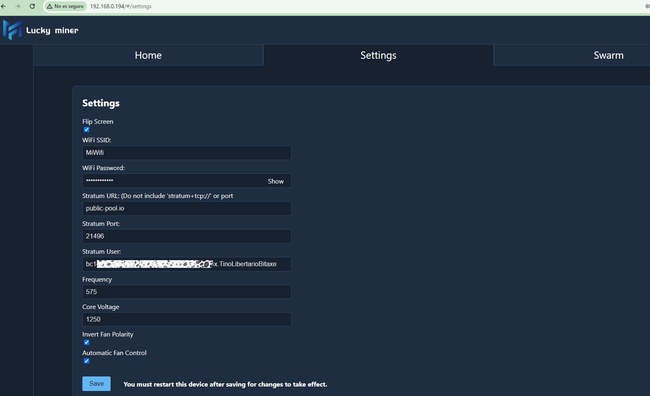Open the Home tab

coord(148,55)
